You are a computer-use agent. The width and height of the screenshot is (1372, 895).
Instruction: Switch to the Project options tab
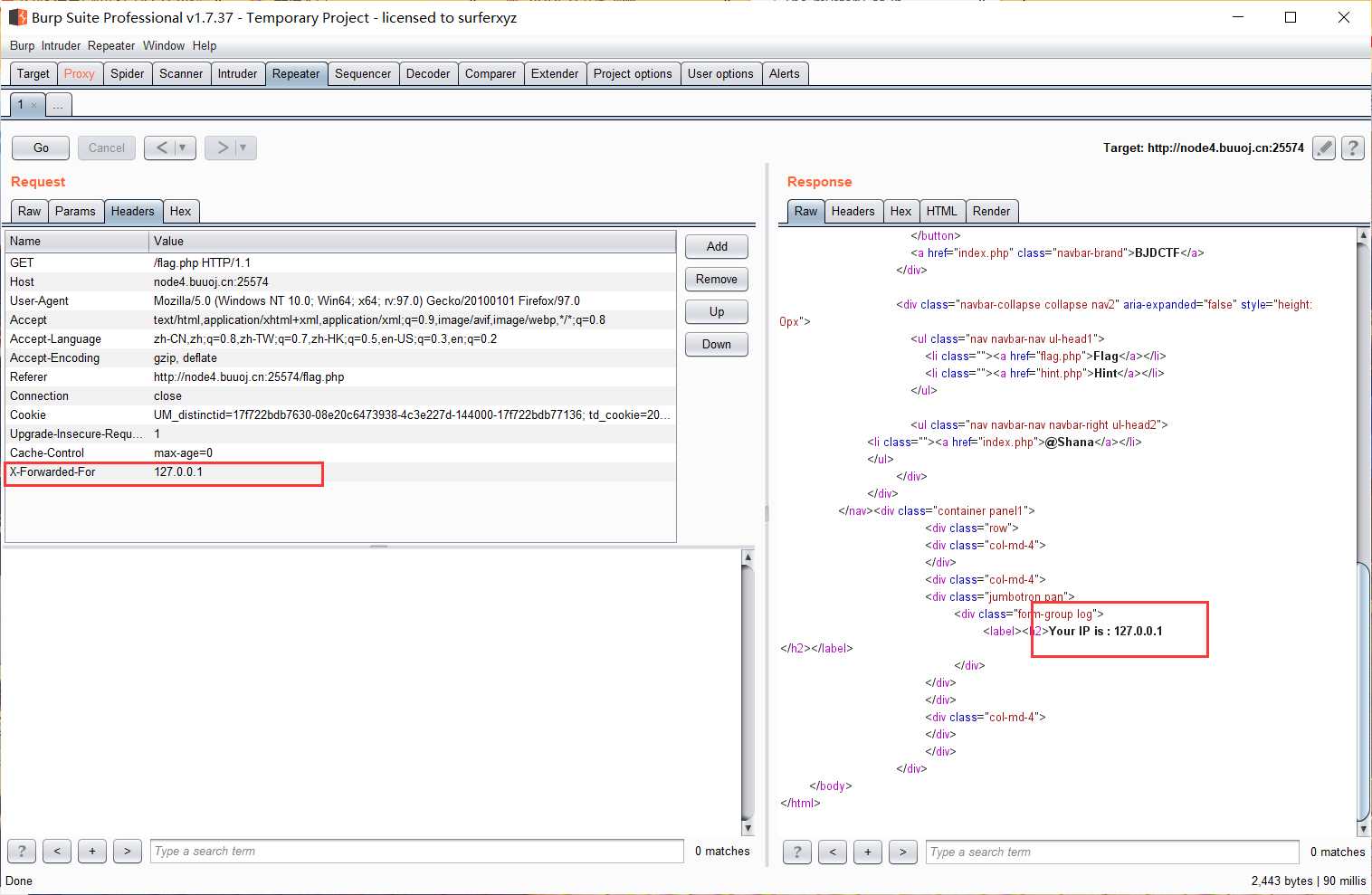(x=633, y=73)
